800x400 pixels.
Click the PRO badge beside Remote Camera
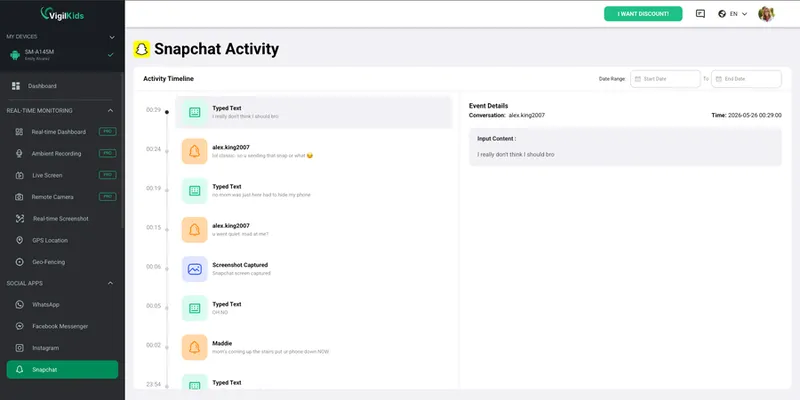(x=108, y=196)
